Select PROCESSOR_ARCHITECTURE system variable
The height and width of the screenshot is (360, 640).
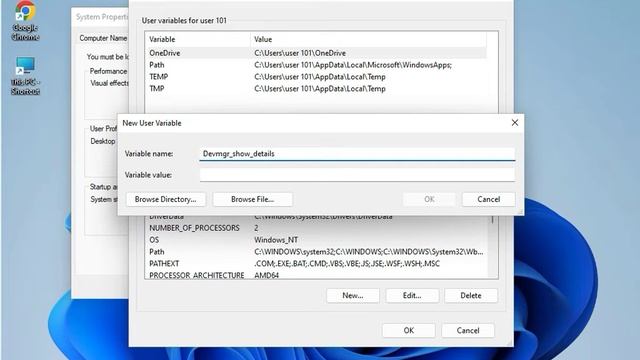(x=316, y=275)
